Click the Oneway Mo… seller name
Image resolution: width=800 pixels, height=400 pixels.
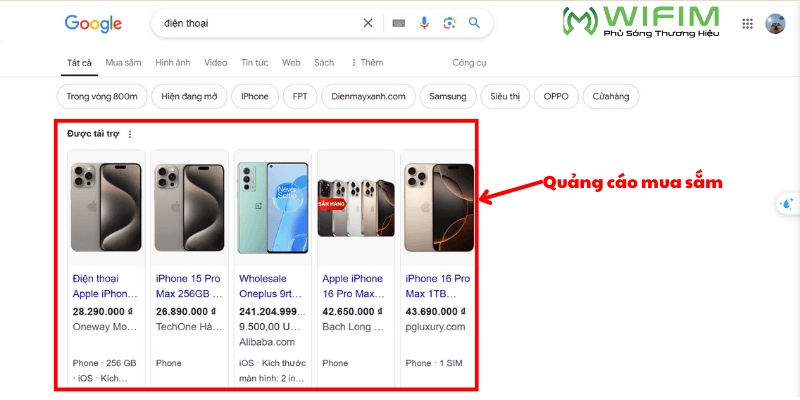pos(105,327)
